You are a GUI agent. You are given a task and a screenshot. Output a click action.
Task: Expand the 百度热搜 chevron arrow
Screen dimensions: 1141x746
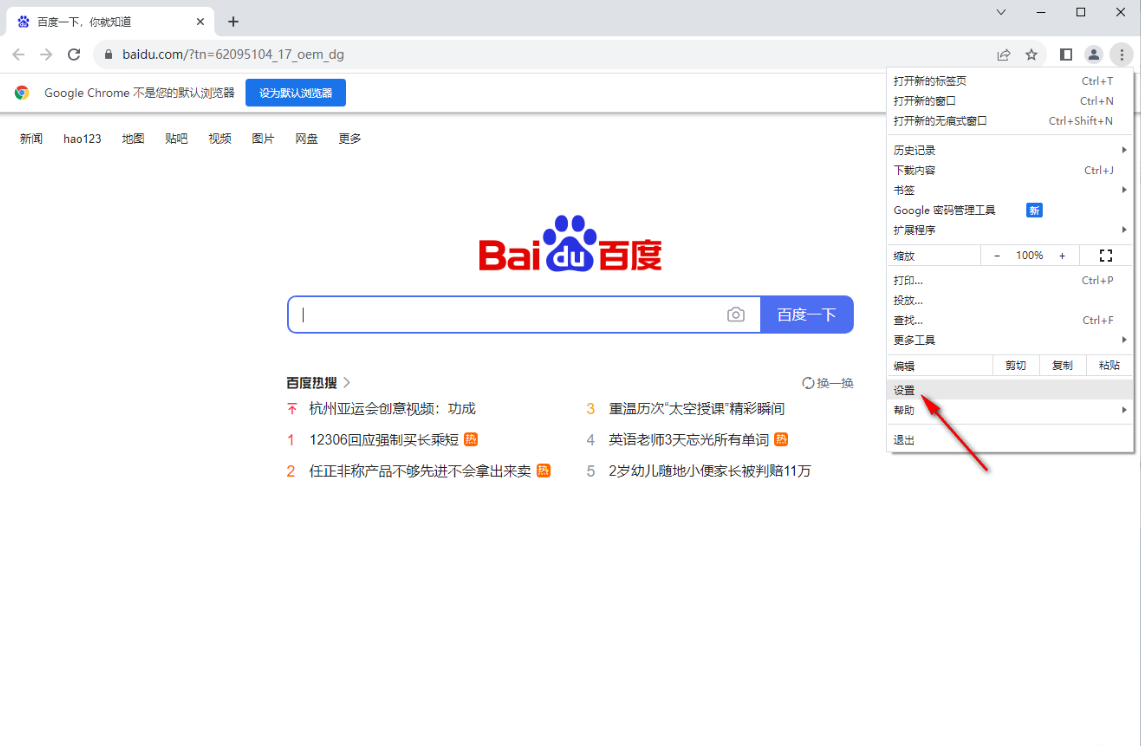(347, 383)
